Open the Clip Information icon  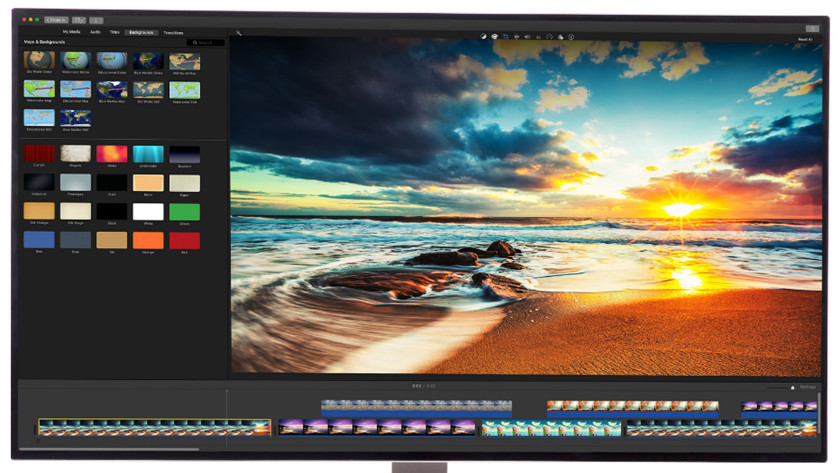pyautogui.click(x=571, y=36)
